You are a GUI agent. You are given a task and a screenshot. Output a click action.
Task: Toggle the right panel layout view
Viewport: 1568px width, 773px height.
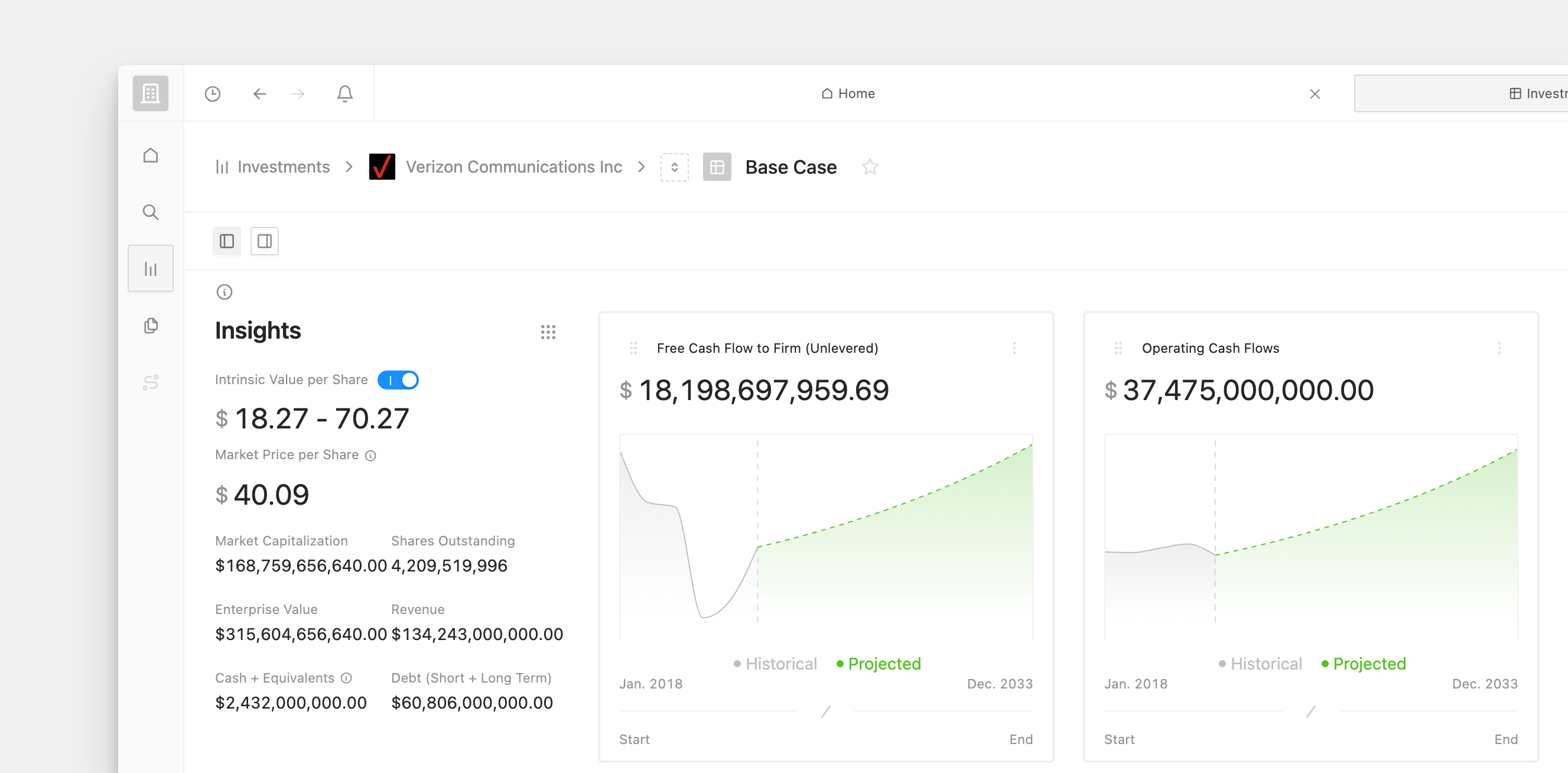(264, 241)
